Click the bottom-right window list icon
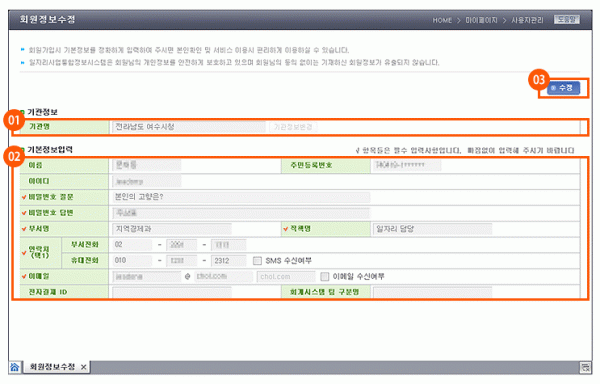600x384 pixels. tap(585, 368)
